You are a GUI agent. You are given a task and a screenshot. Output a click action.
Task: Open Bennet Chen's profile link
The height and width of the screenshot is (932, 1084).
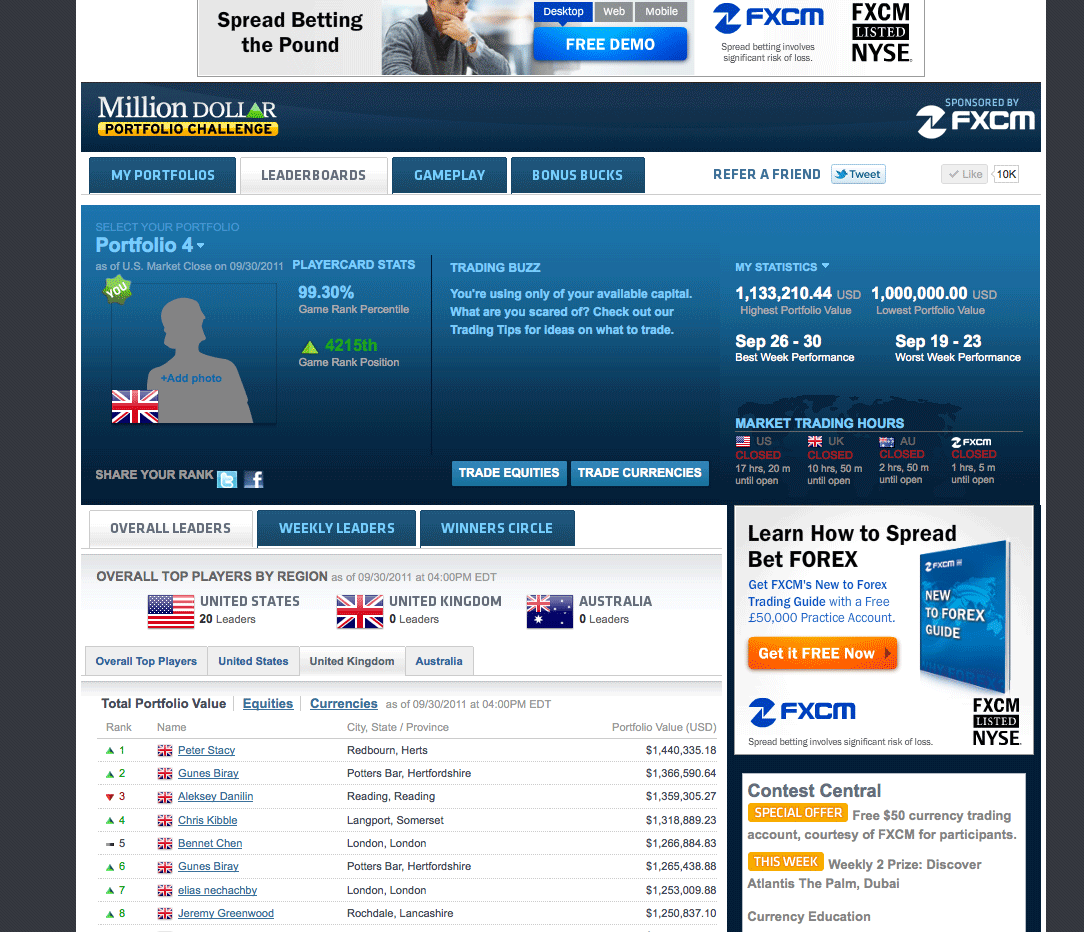(210, 844)
